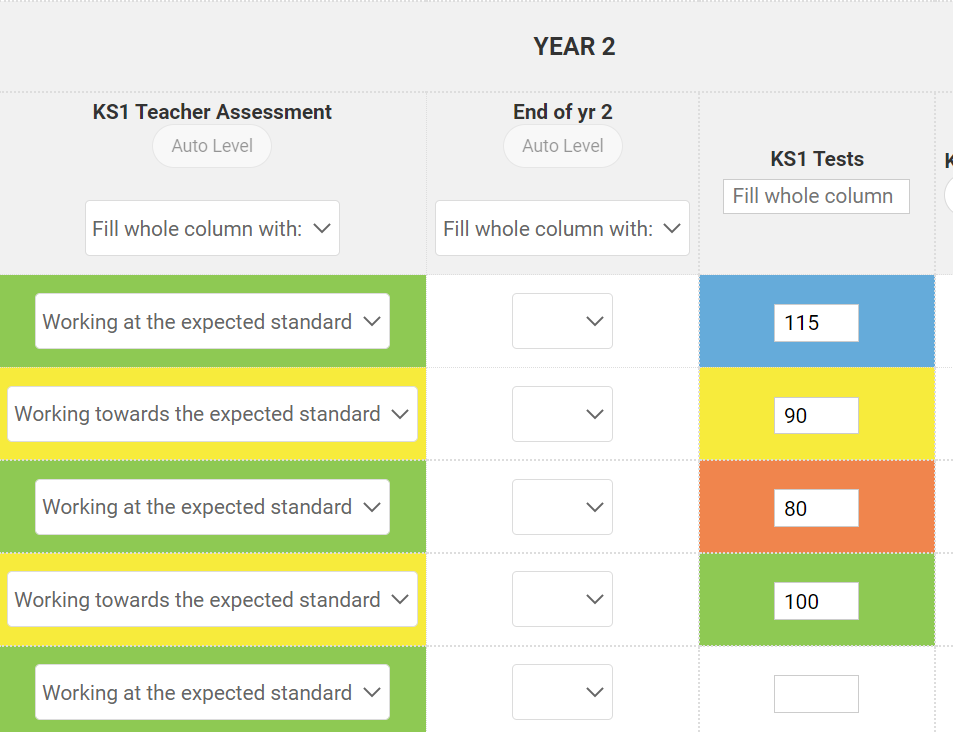Open fourth row End of yr 2 dropdown
Screen dimensions: 953x732
tap(562, 599)
